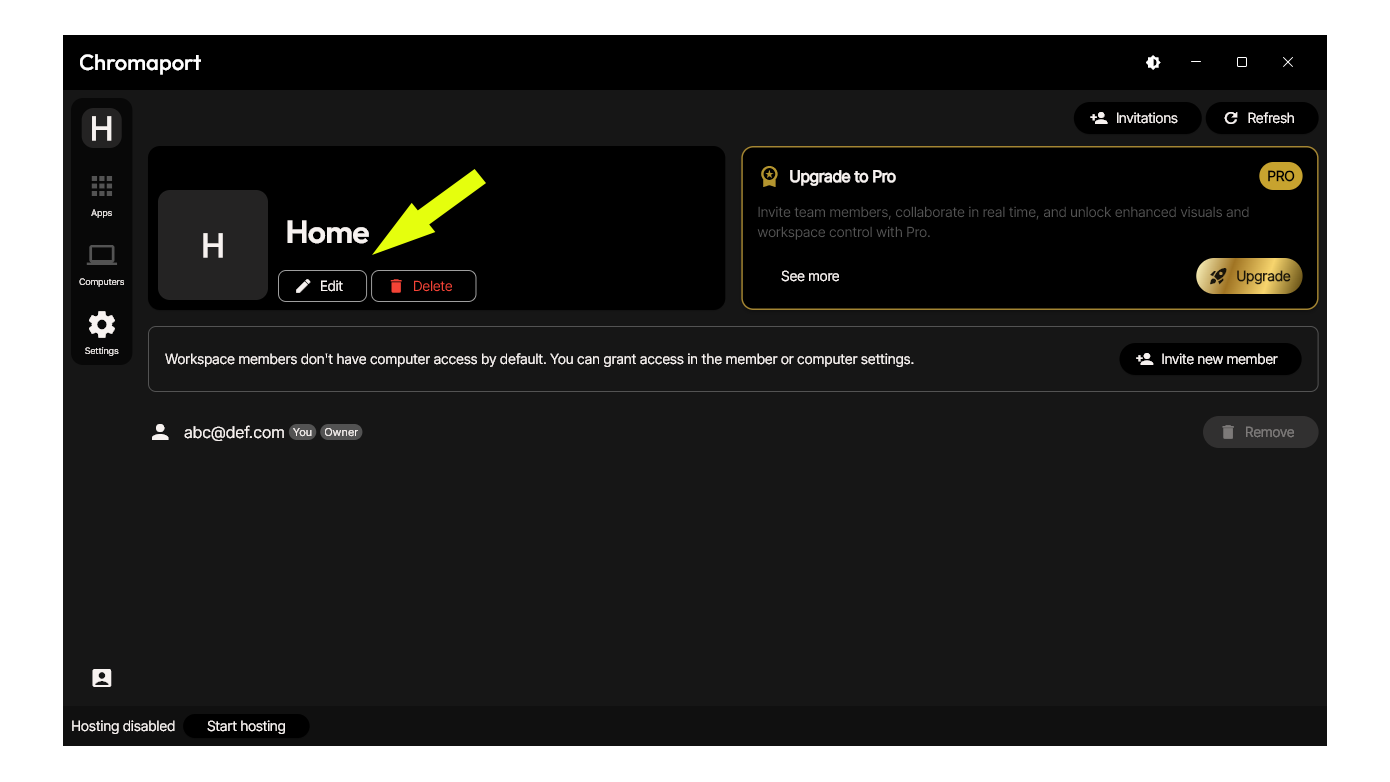This screenshot has height=782, width=1390.
Task: Click the Remove button for abc@def.com
Action: [1259, 432]
